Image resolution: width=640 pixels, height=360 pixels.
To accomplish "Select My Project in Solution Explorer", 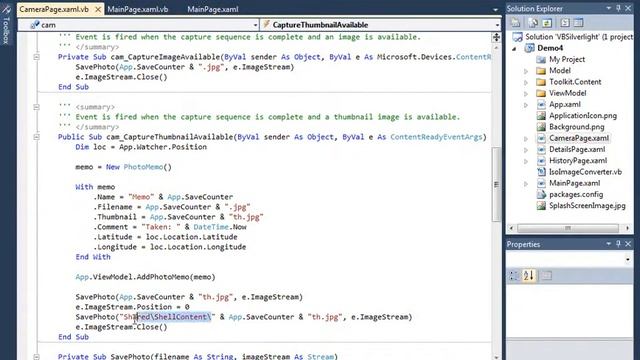I will click(x=567, y=59).
